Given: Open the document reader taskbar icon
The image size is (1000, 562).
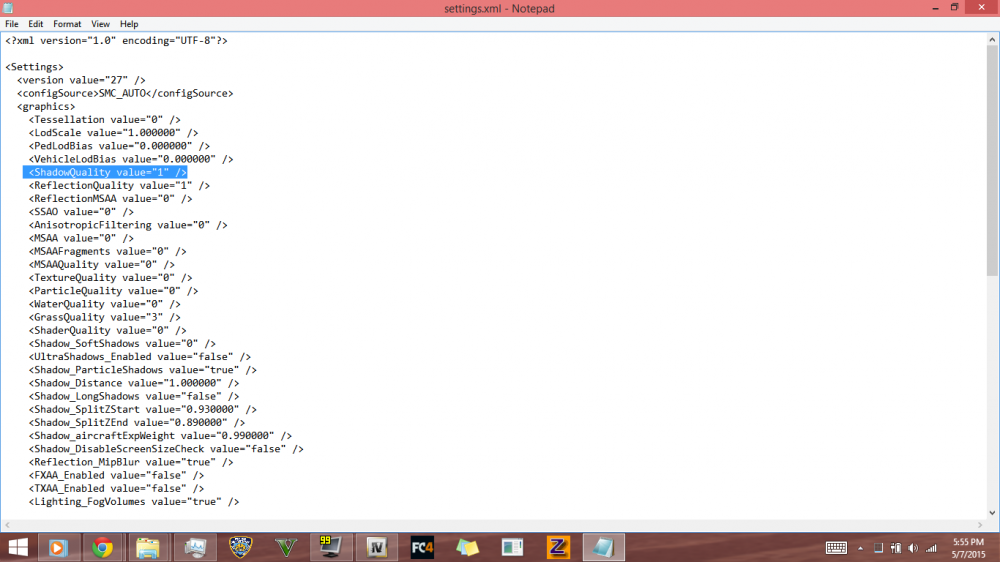Looking at the screenshot, I should 512,547.
